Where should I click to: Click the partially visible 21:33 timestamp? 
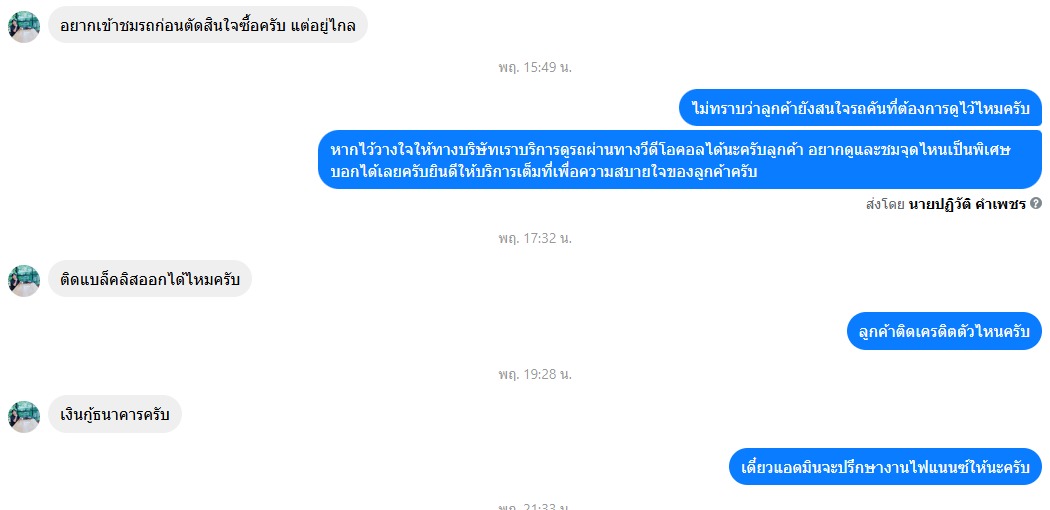535,506
